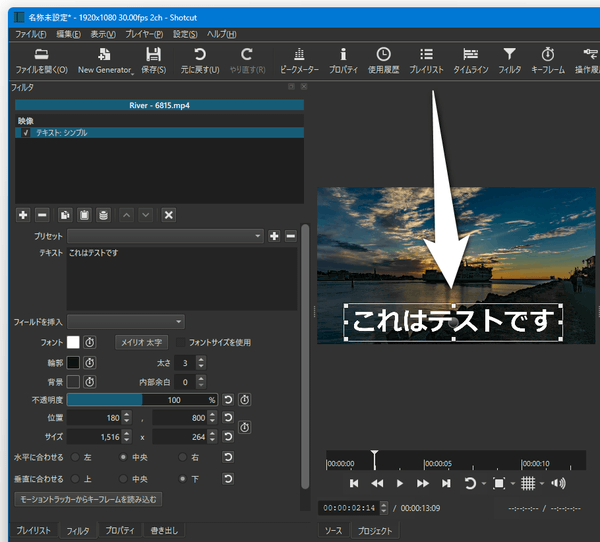Image resolution: width=600 pixels, height=542 pixels.
Task: Open the 表示 menu
Action: tap(103, 34)
